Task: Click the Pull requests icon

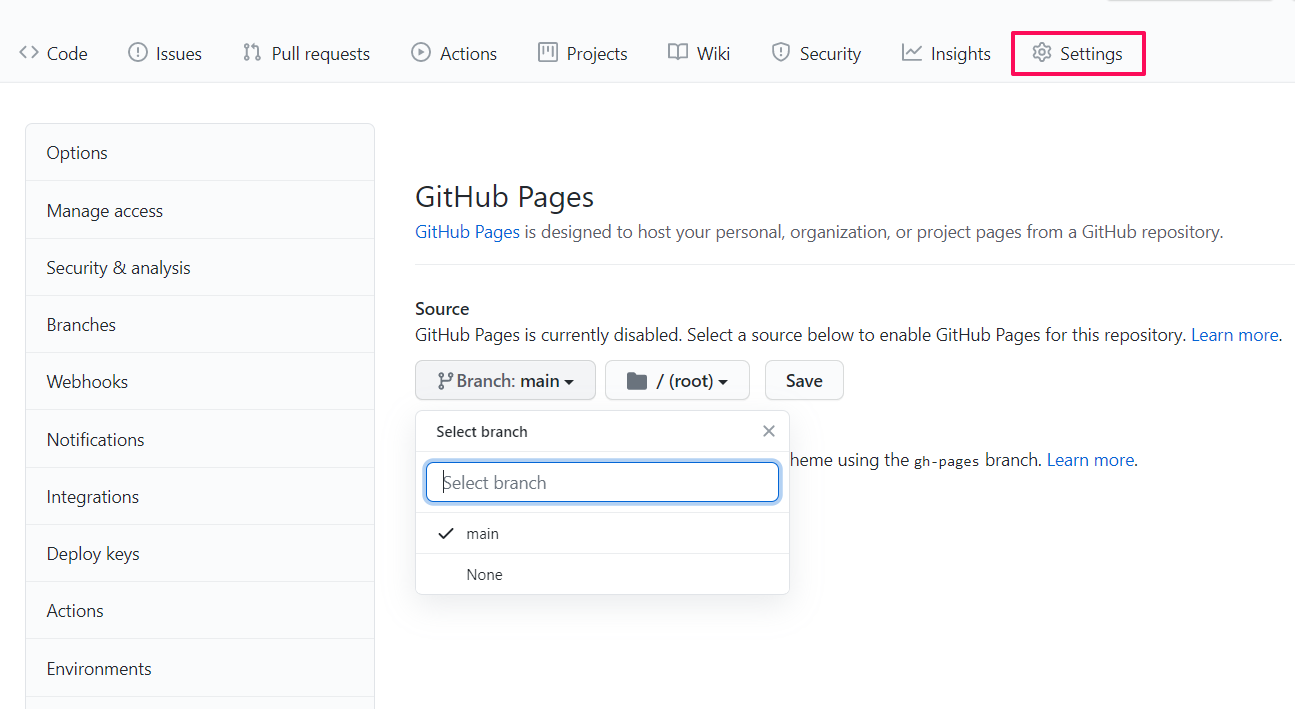Action: 252,53
